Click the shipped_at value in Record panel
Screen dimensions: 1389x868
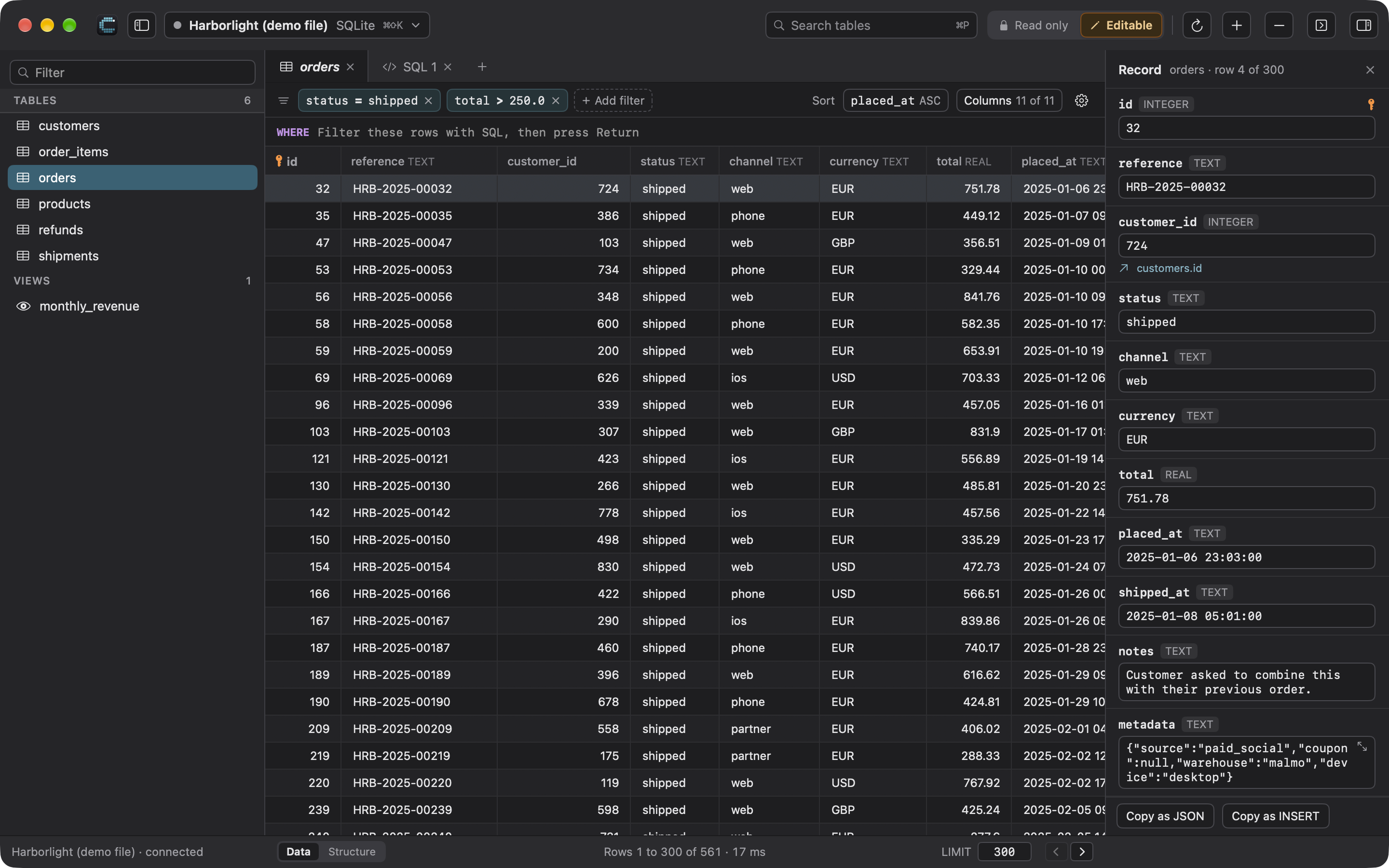point(1246,616)
